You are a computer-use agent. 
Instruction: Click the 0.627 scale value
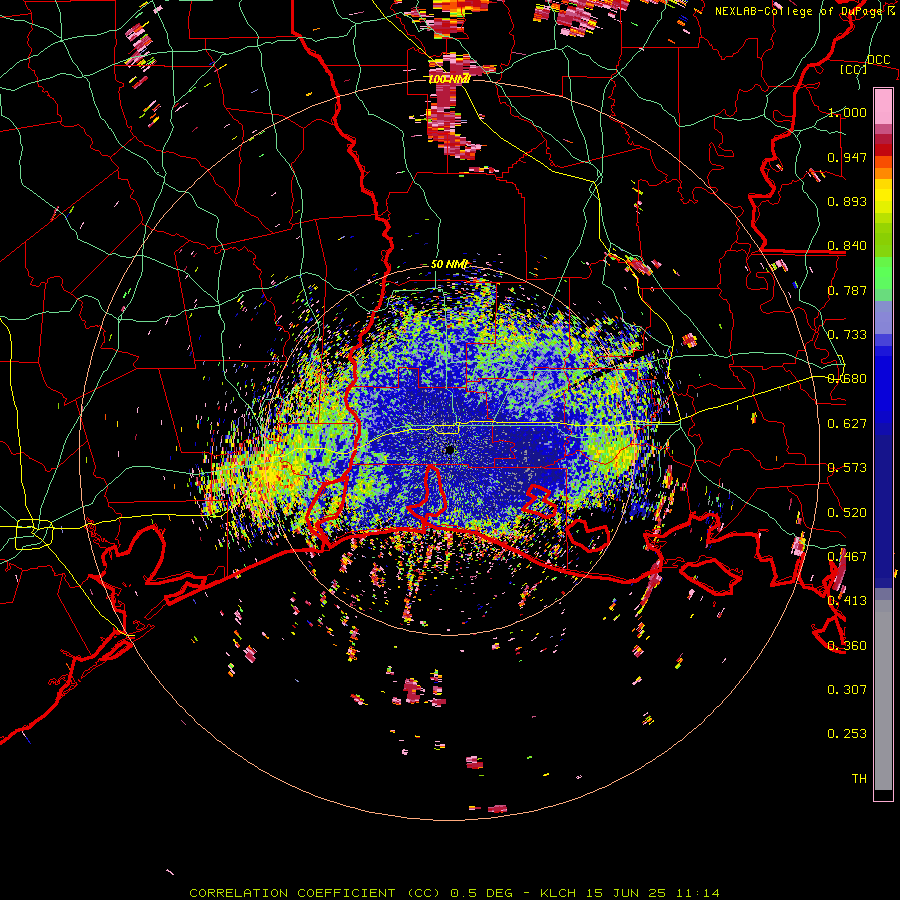coord(847,424)
